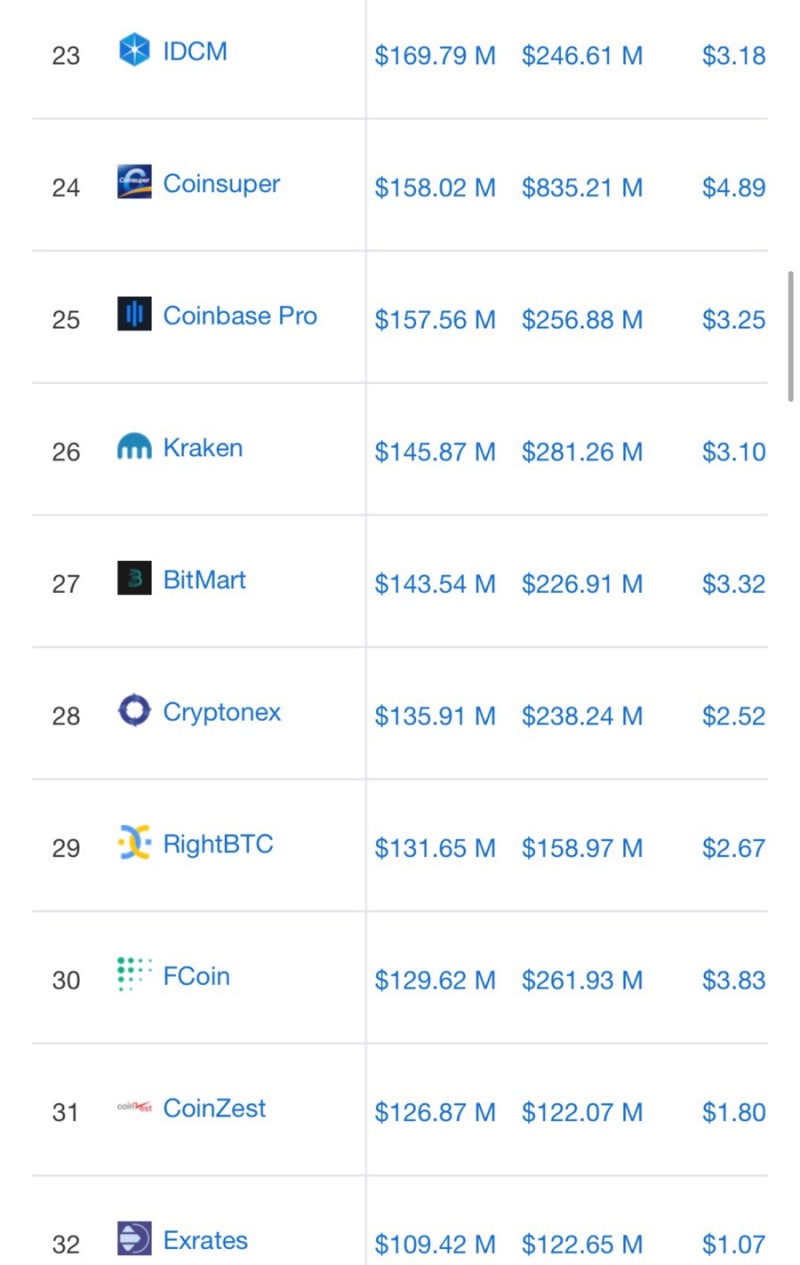
Task: Open the RightBTC exchange name link
Action: [218, 844]
